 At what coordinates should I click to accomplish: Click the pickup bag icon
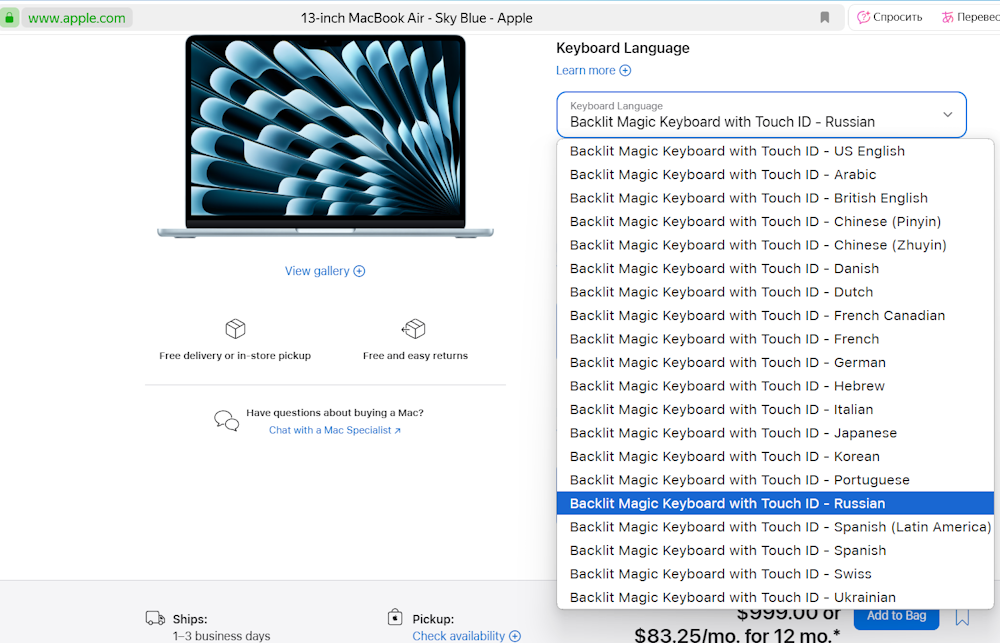(395, 617)
